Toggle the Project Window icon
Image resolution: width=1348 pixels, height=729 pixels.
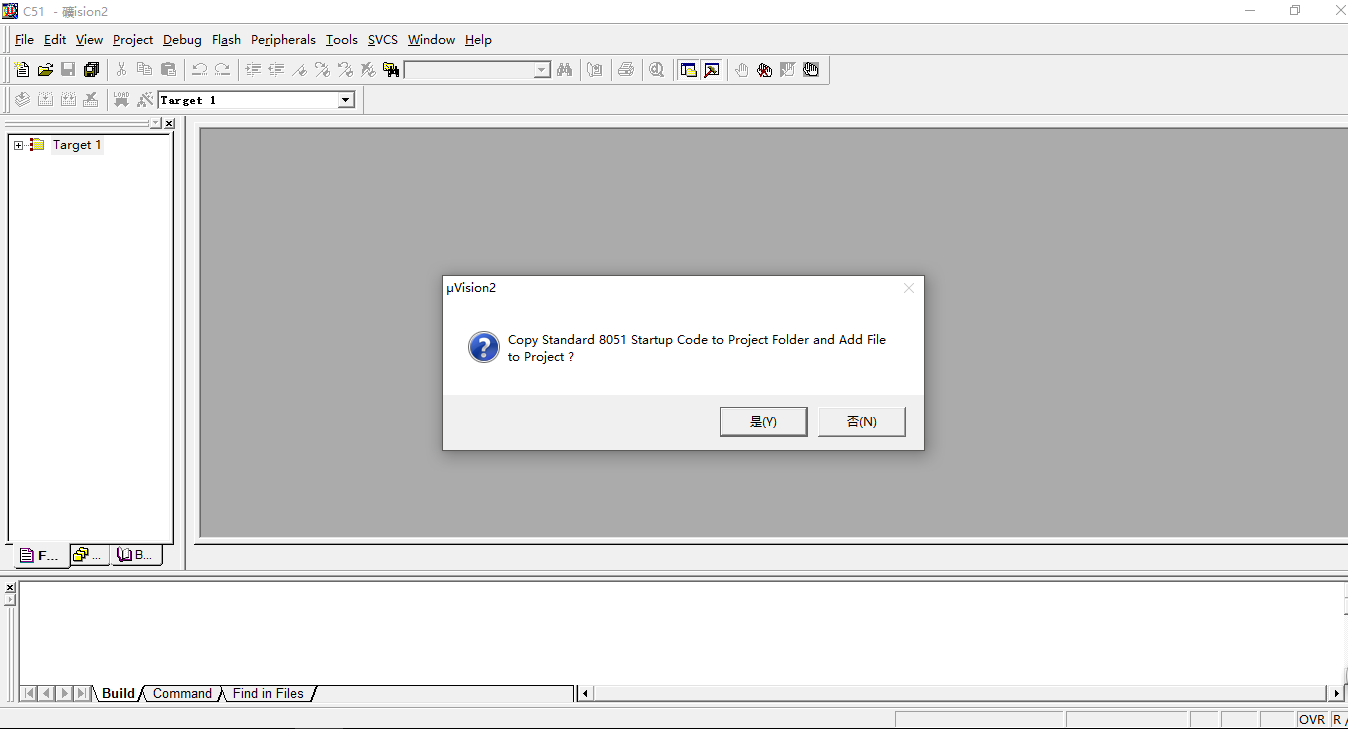(x=688, y=69)
